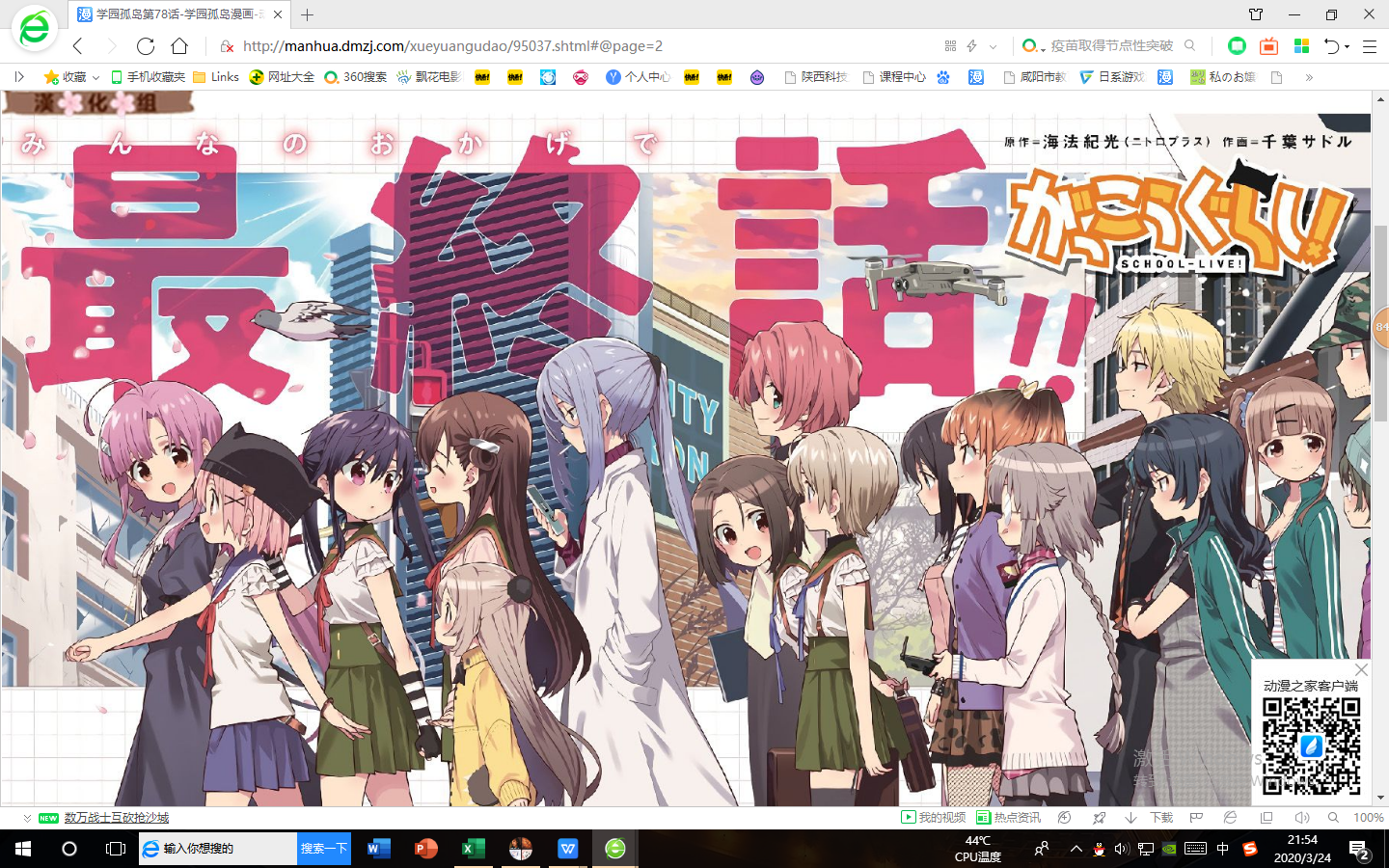Toggle the flag icon in status bar
The width and height of the screenshot is (1389, 868).
tap(1196, 818)
